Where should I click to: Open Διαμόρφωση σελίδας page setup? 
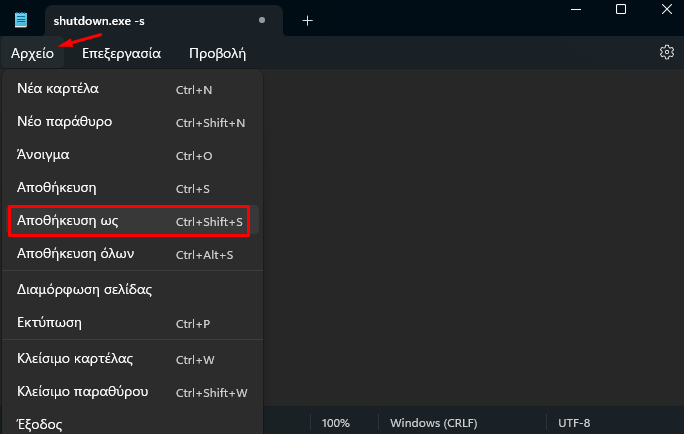(x=133, y=290)
